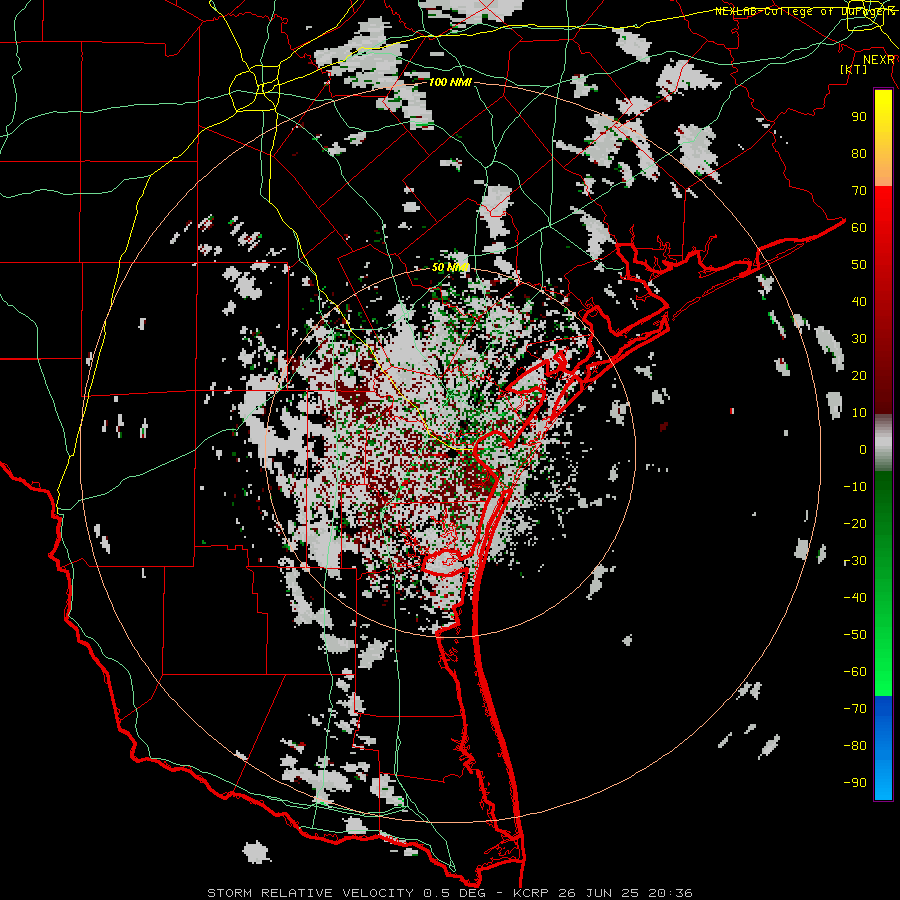Click the -90 value on the velocity scale
Screen dimensions: 900x900
(855, 783)
